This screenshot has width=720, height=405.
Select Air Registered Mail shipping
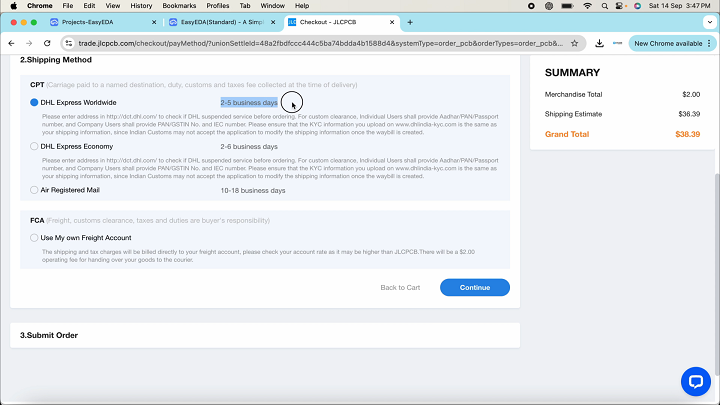34,190
